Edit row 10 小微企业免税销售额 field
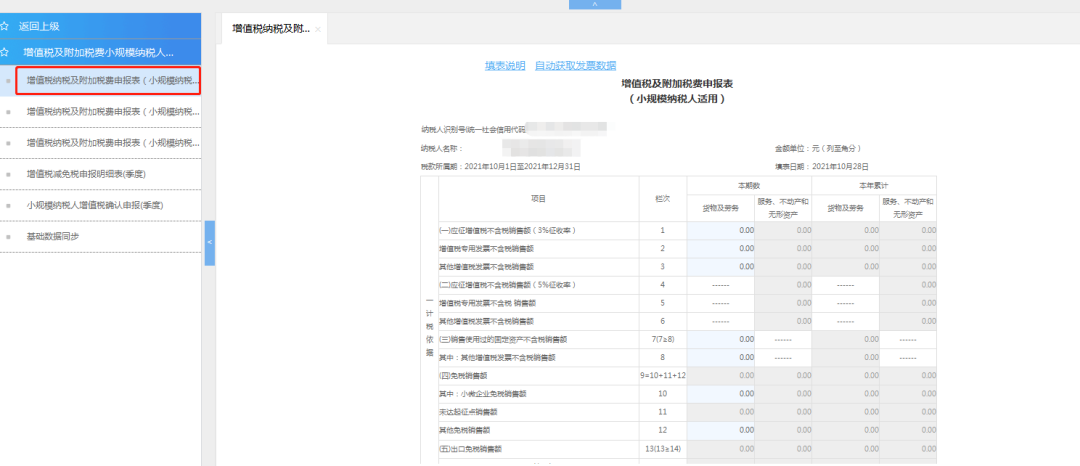 coord(721,394)
